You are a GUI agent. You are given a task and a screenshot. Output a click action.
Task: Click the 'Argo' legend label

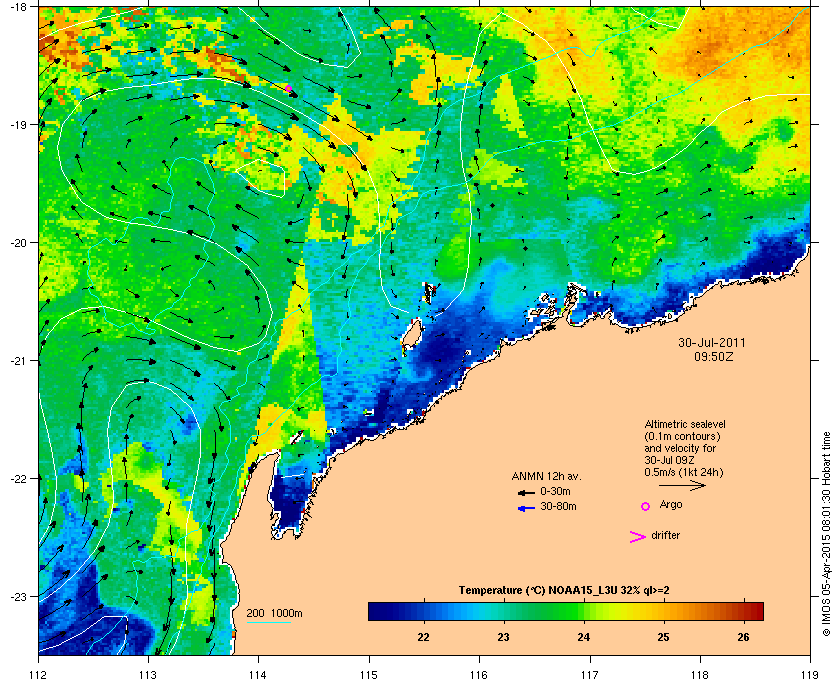671,504
